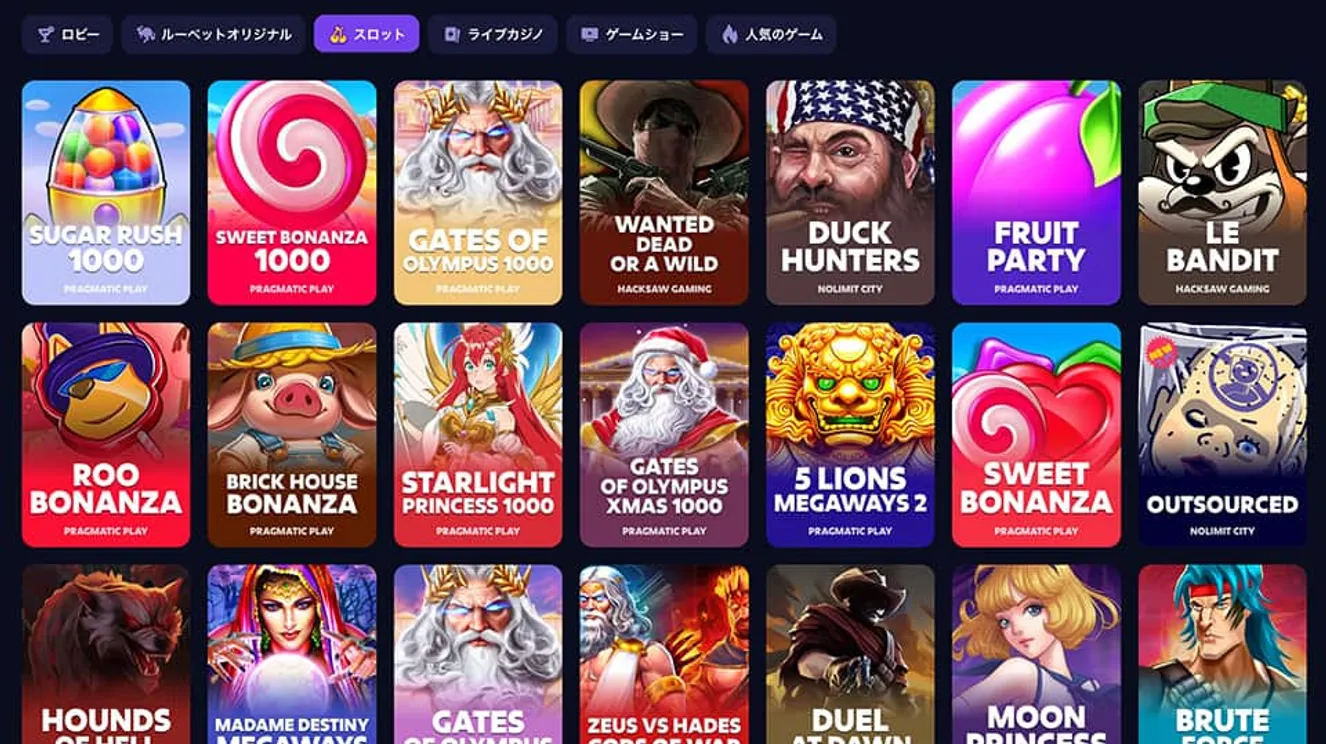Play the Duck Hunters slot
Image resolution: width=1326 pixels, height=744 pixels.
point(850,193)
